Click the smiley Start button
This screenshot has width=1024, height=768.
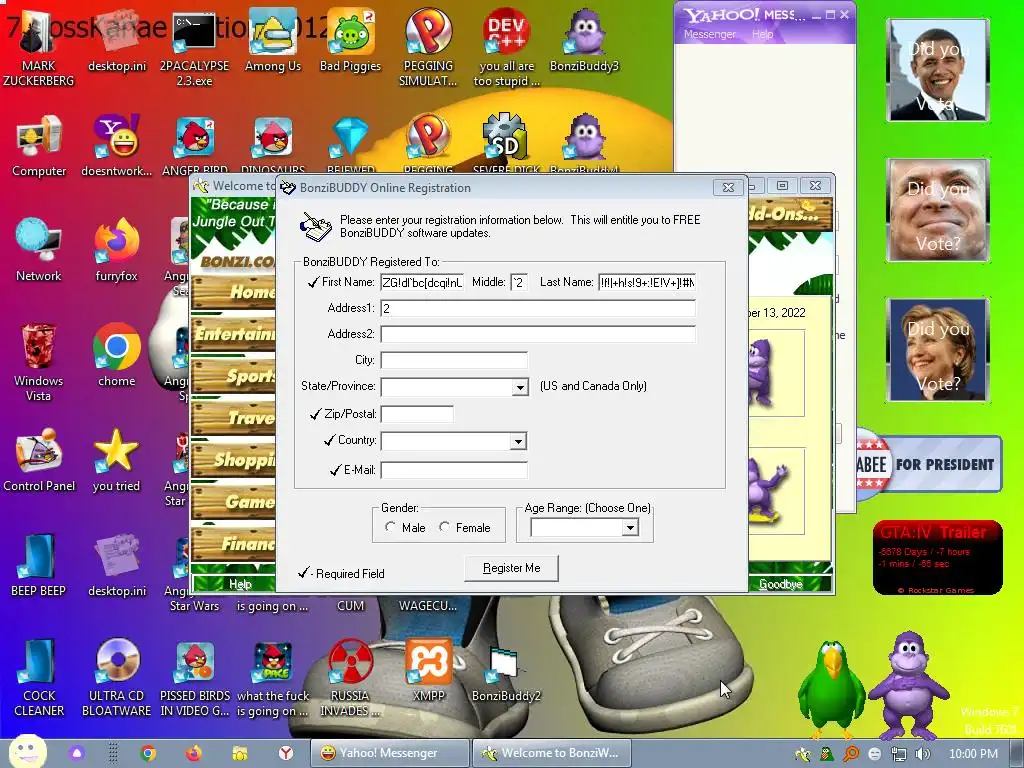tap(27, 752)
